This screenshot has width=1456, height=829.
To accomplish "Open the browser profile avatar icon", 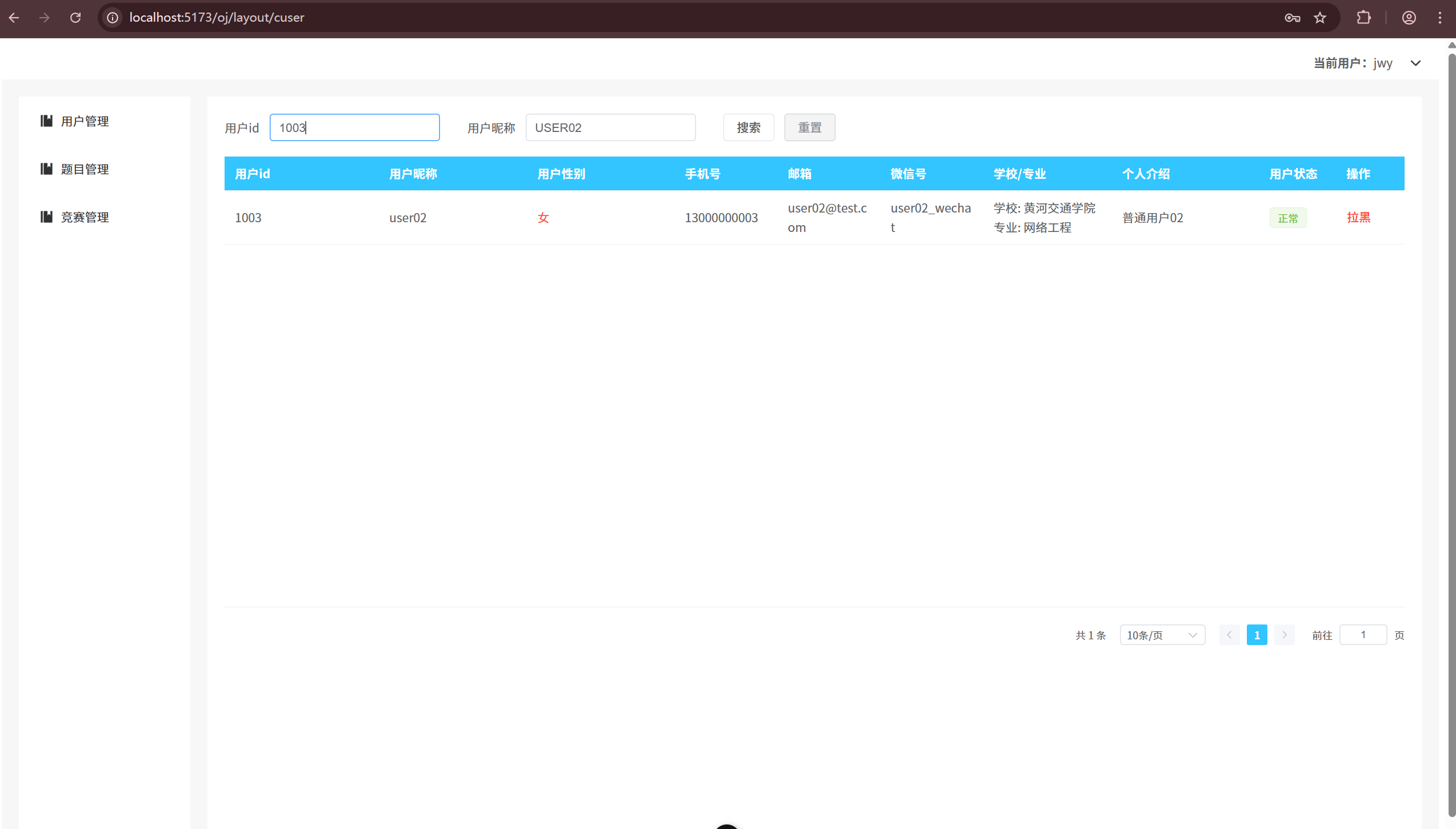I will tap(1409, 18).
